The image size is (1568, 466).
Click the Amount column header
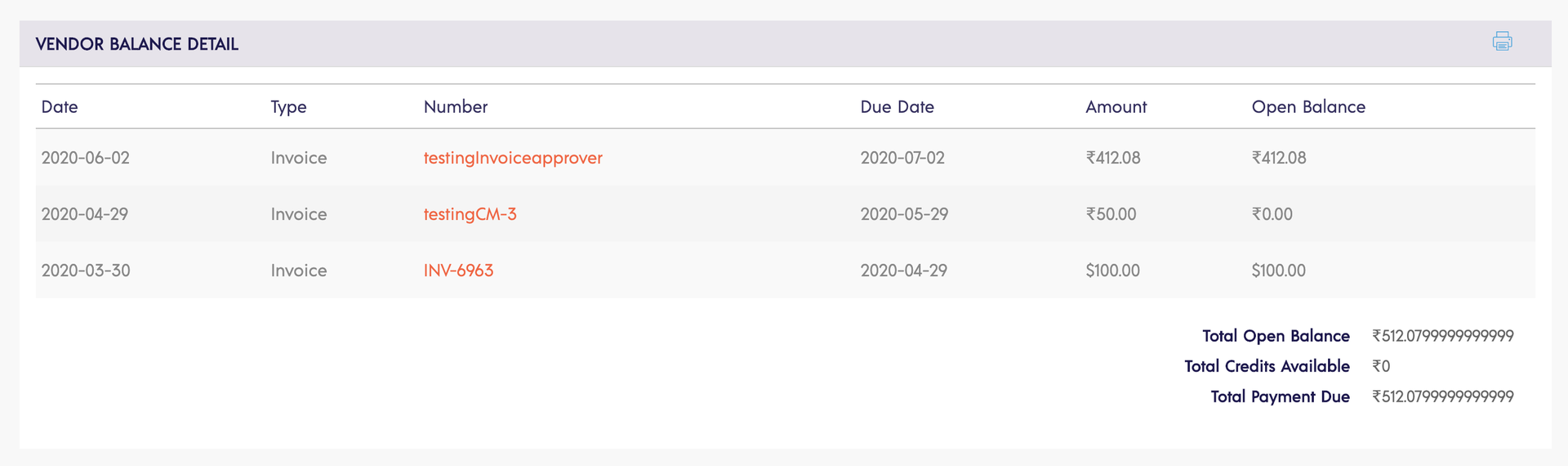[x=1116, y=107]
